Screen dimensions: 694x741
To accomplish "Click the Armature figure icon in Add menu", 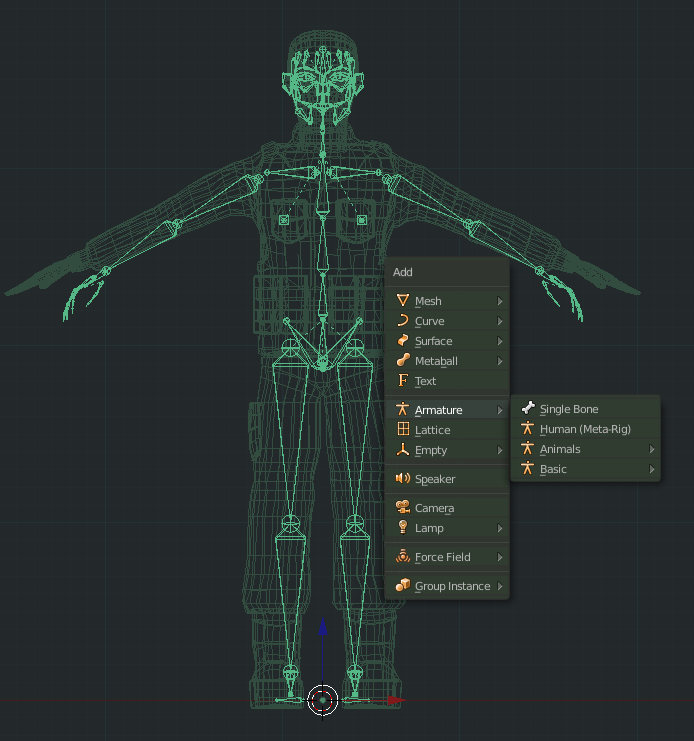I will coord(403,409).
